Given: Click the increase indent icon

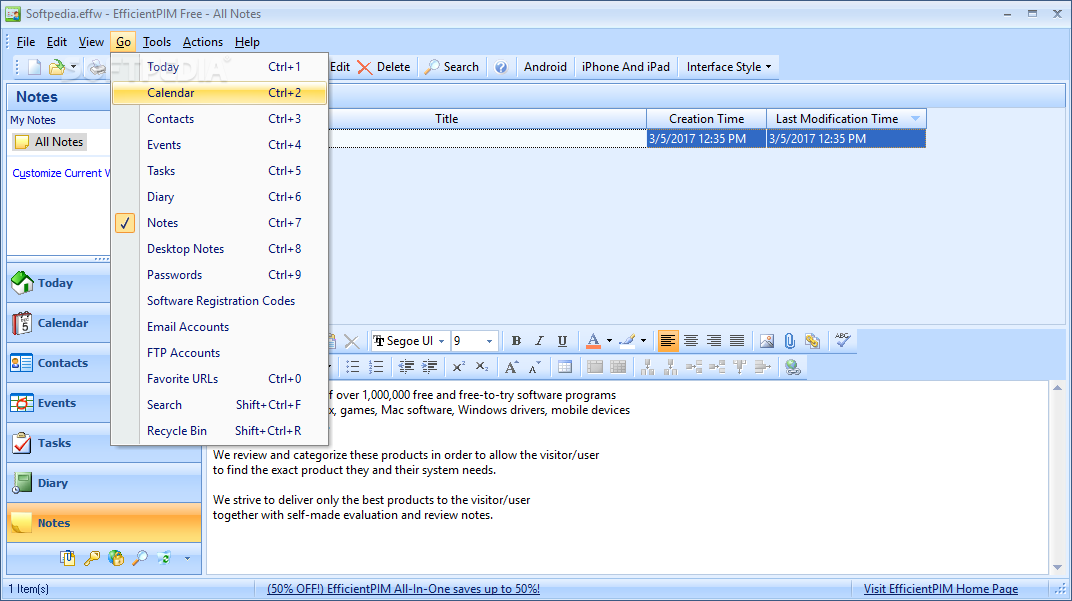Looking at the screenshot, I should coord(429,367).
